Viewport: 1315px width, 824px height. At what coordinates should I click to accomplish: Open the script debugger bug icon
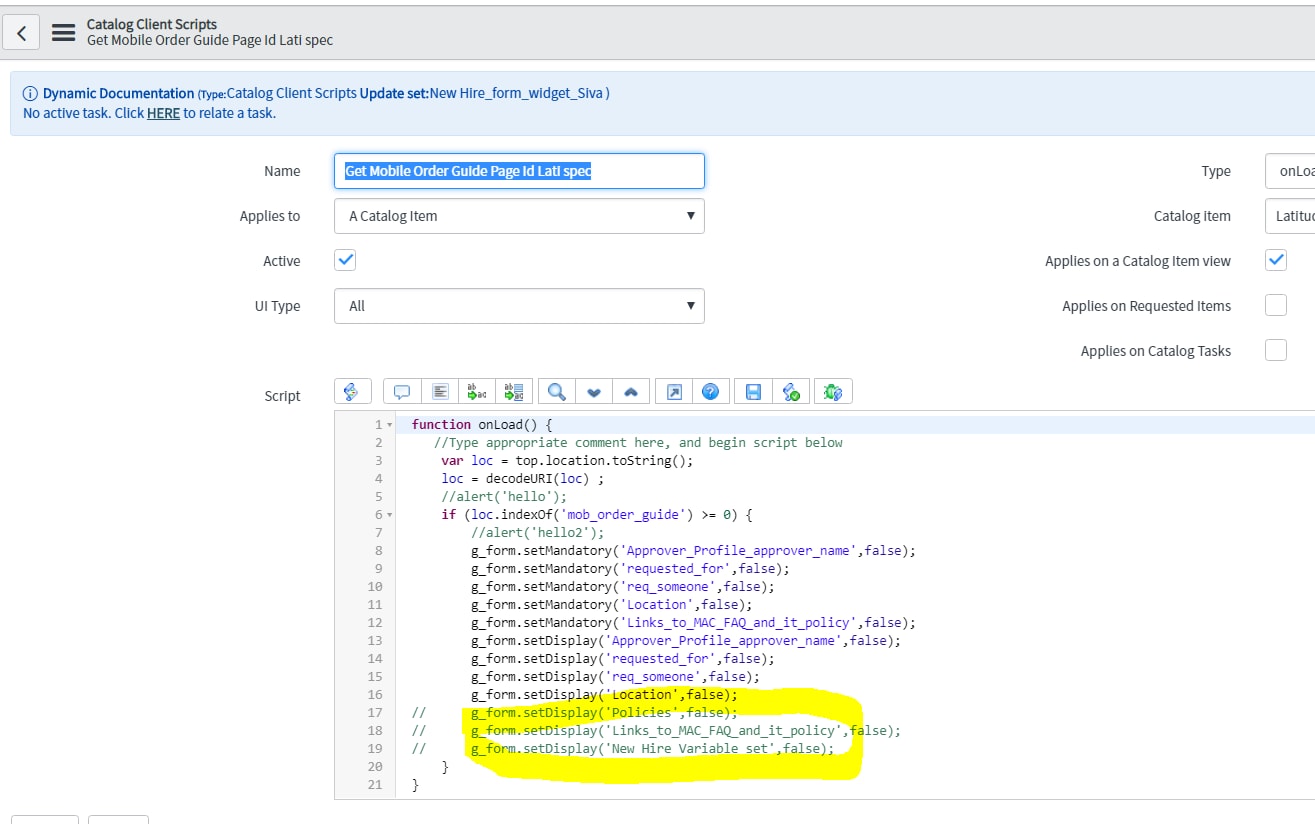[833, 391]
